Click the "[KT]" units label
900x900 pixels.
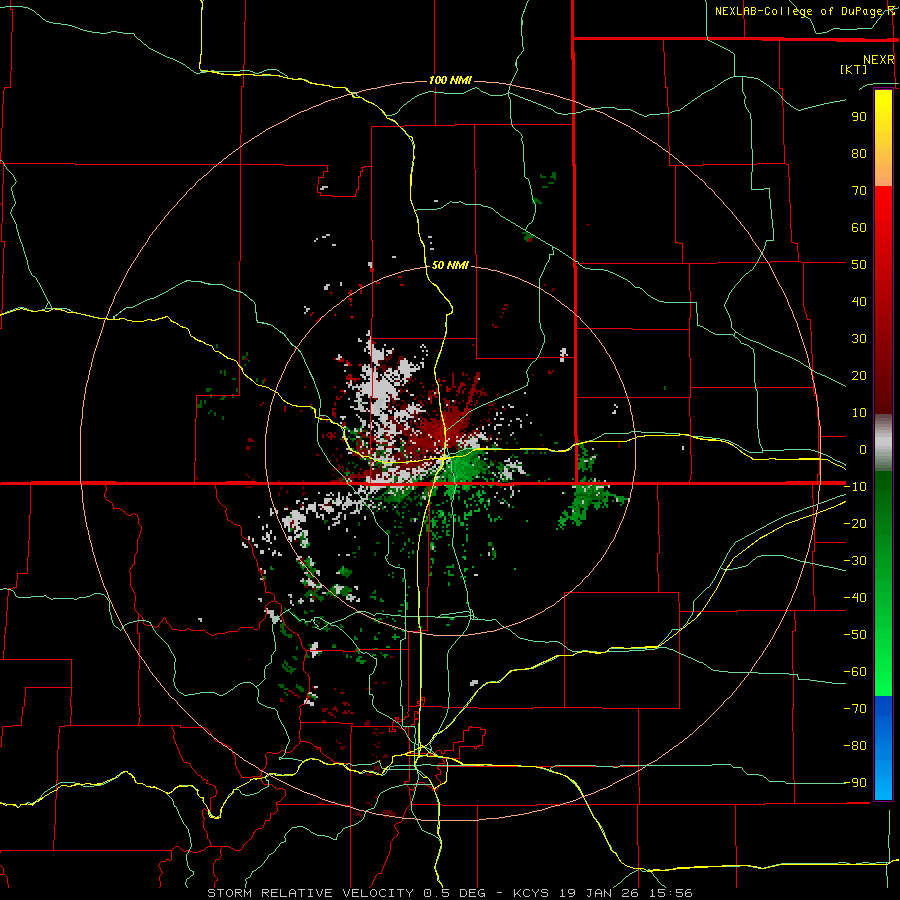tap(854, 69)
